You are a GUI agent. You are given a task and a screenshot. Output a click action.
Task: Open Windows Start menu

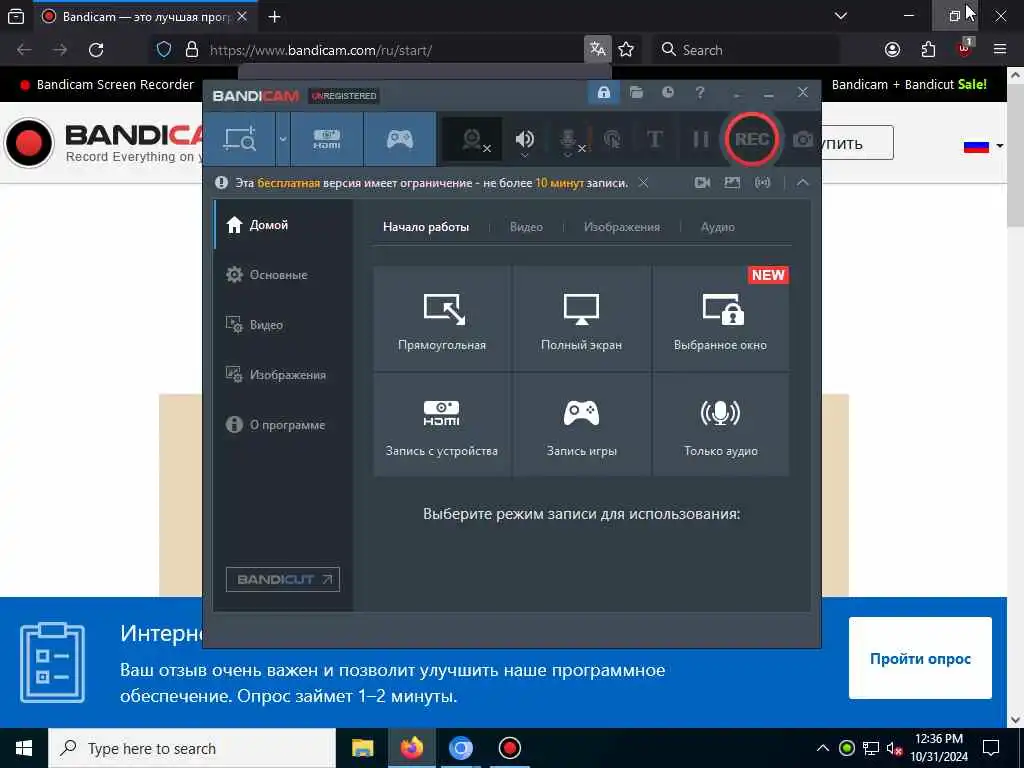click(24, 748)
